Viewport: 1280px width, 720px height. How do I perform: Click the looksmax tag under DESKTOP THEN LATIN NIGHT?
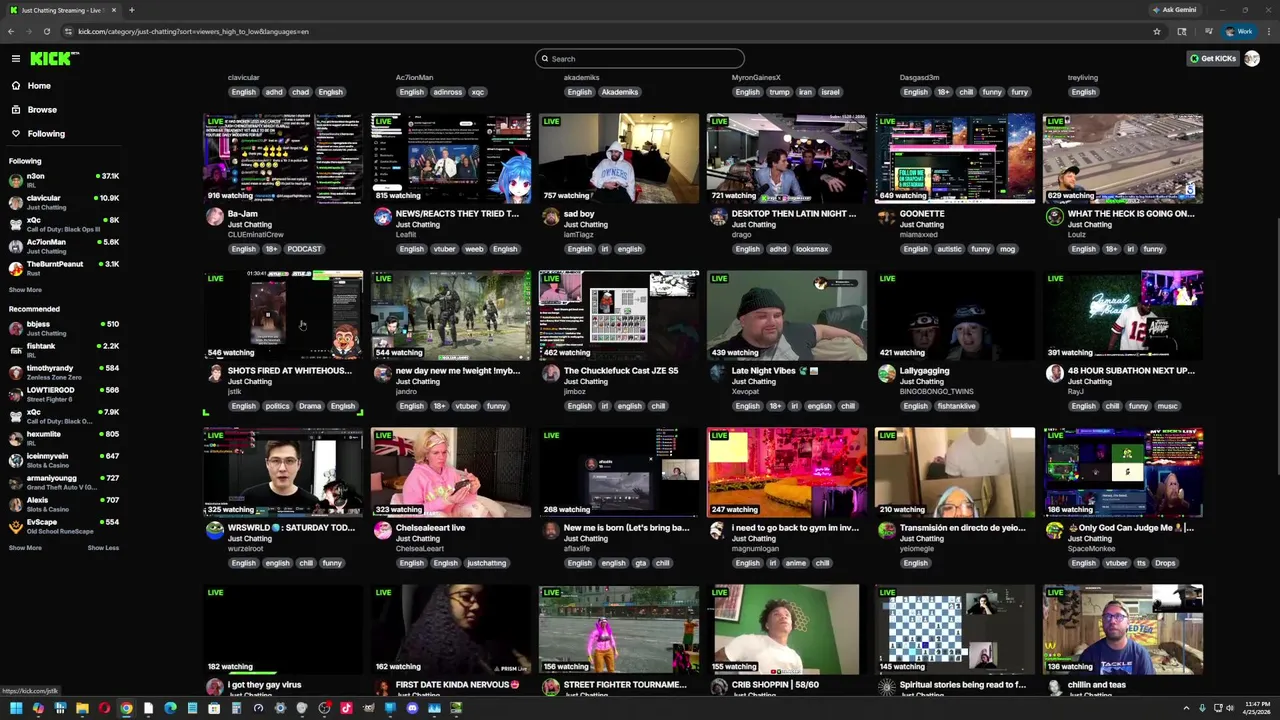point(812,249)
